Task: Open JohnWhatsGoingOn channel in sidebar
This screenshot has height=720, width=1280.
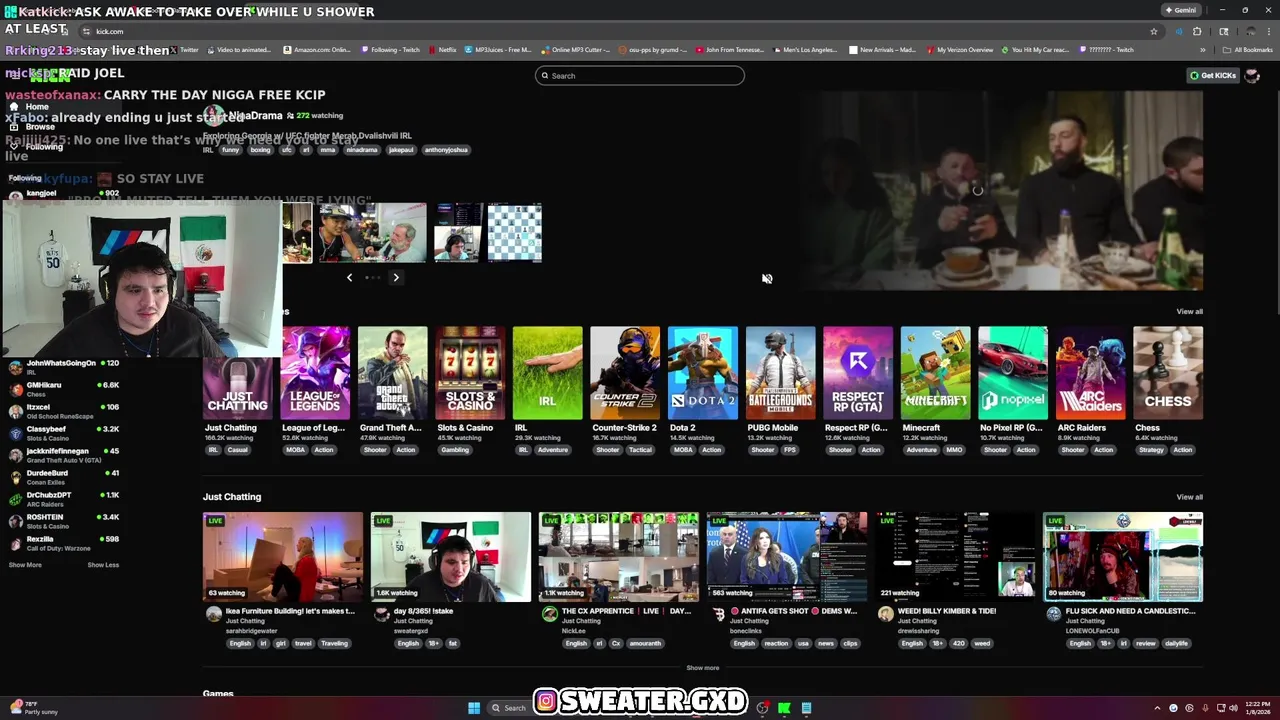Action: coord(64,367)
